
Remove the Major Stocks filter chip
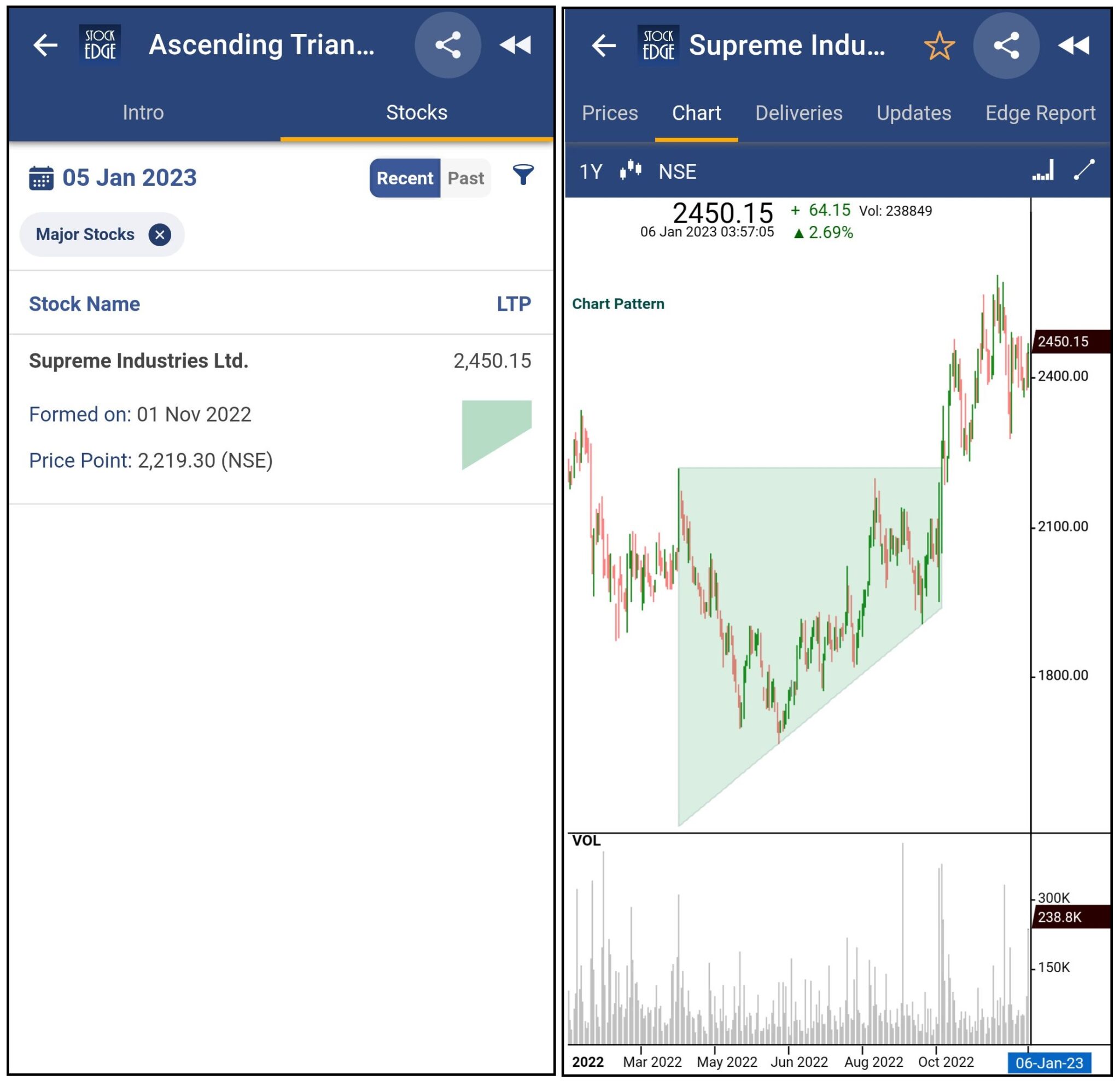[160, 234]
